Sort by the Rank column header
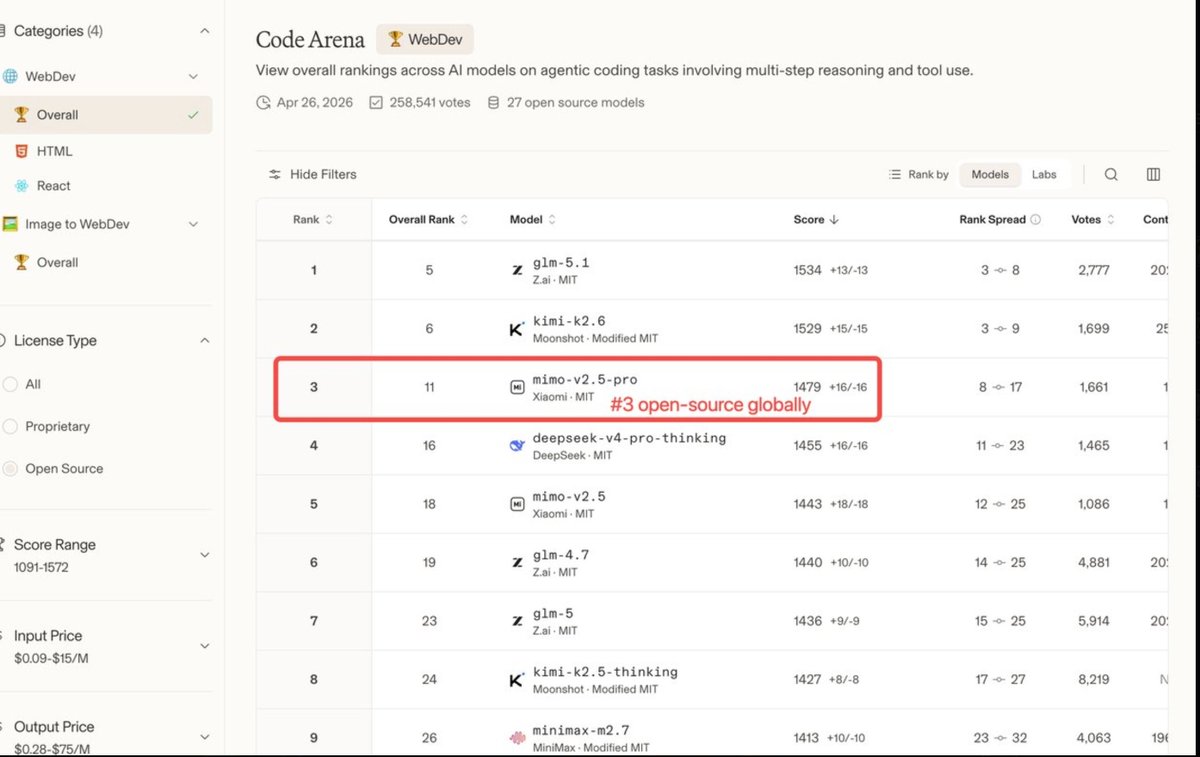 click(313, 220)
